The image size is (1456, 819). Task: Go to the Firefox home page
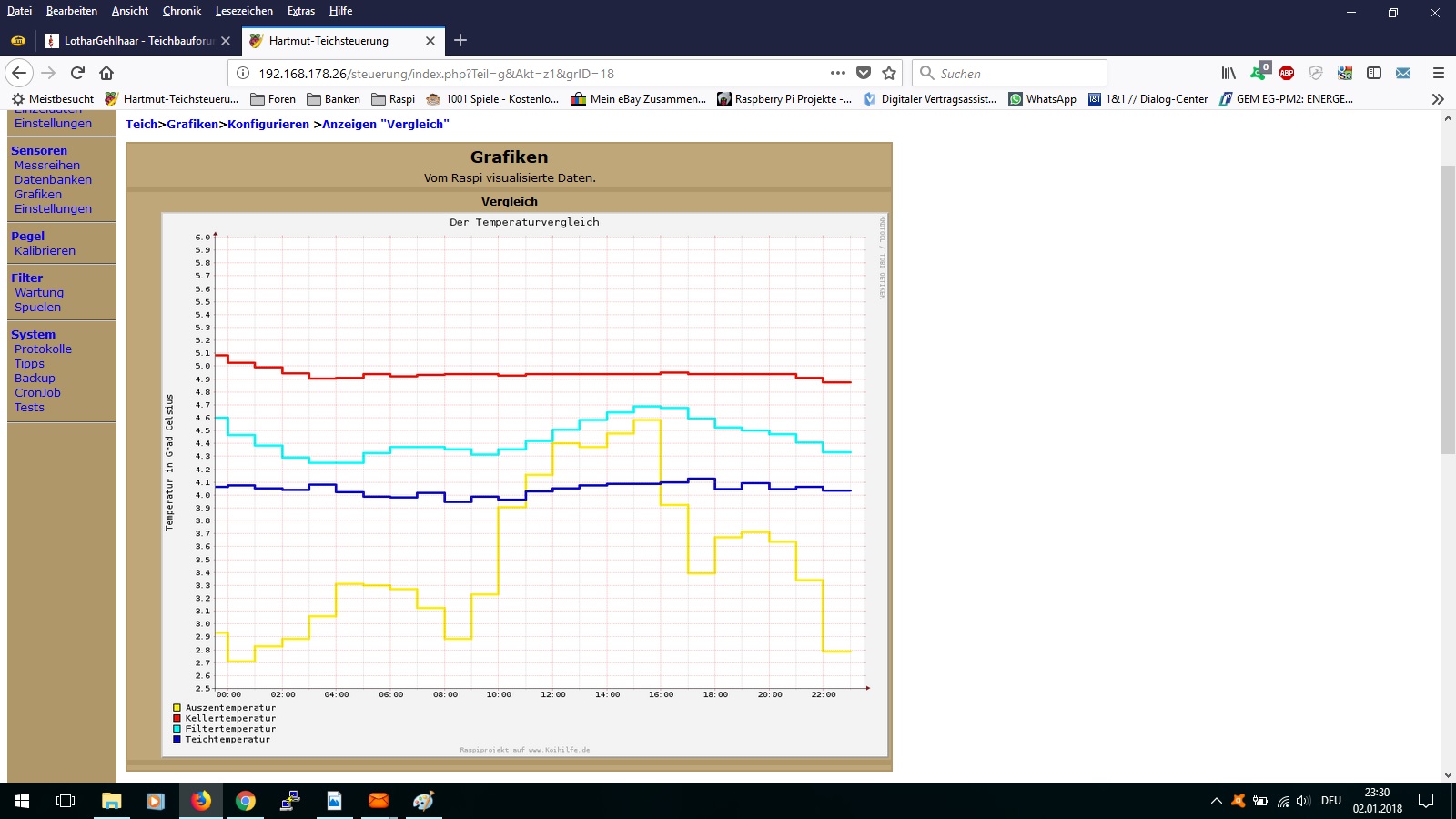pyautogui.click(x=106, y=73)
